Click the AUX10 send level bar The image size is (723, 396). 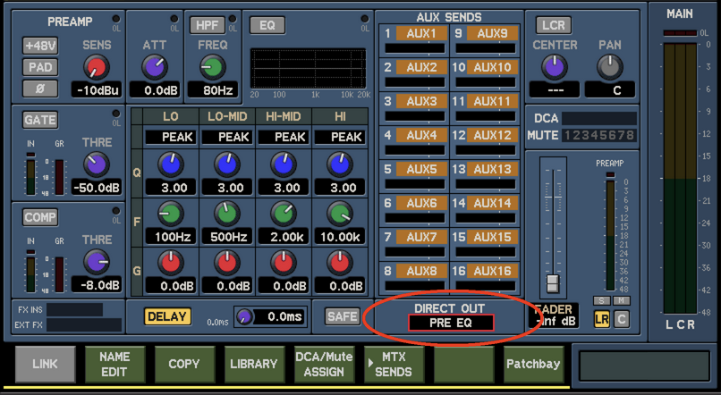(x=485, y=82)
